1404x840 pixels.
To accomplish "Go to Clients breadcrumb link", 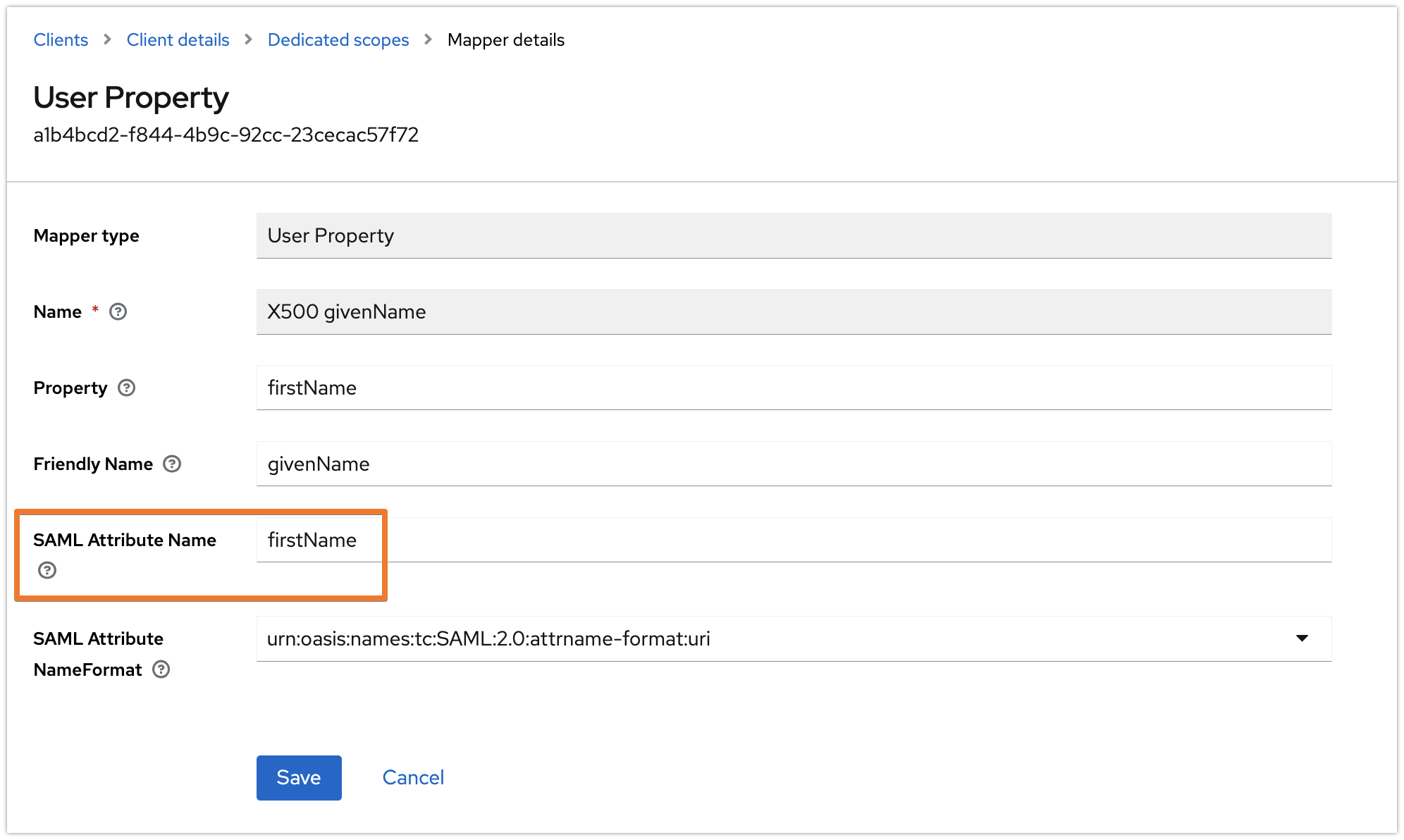I will coord(61,40).
